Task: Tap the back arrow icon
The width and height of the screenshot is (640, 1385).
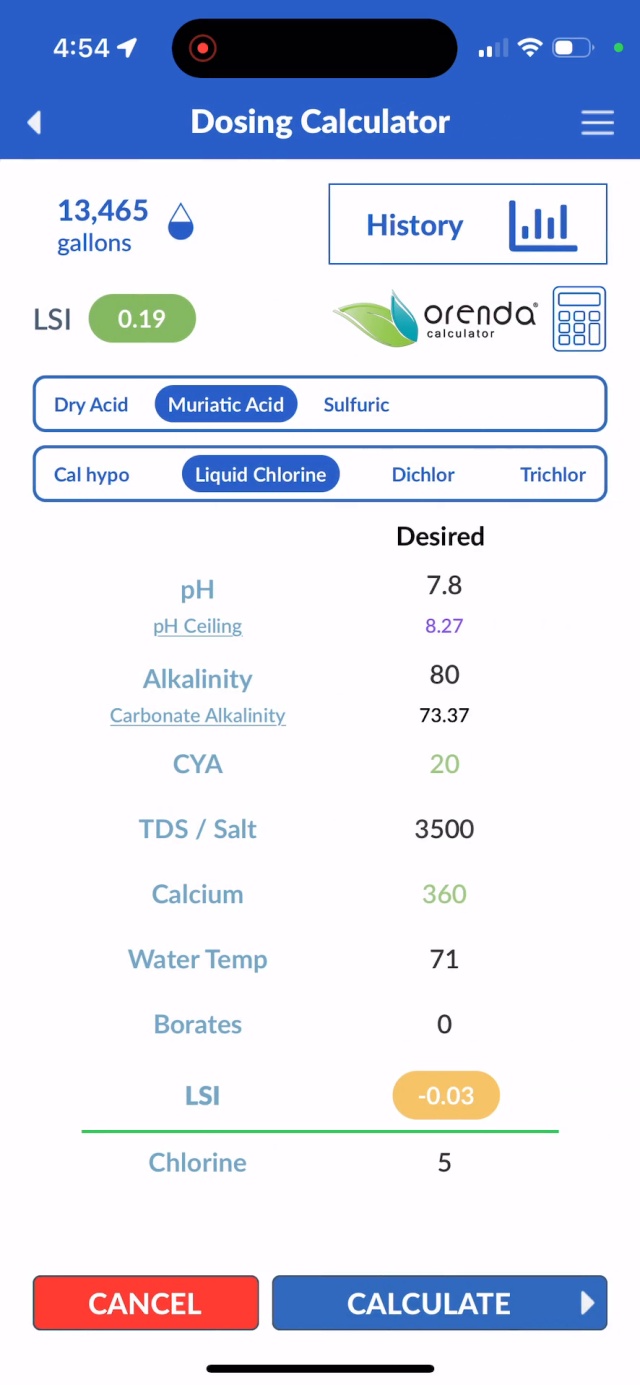Action: tap(34, 122)
